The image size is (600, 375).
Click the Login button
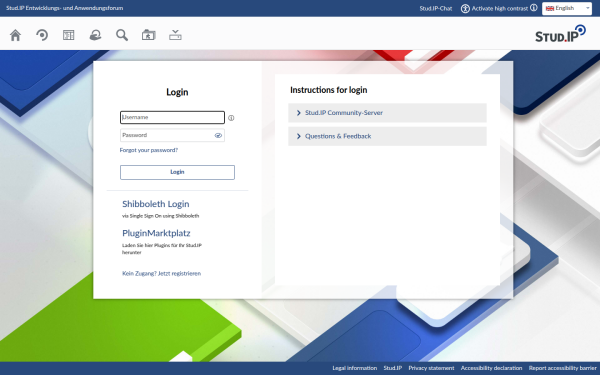177,172
